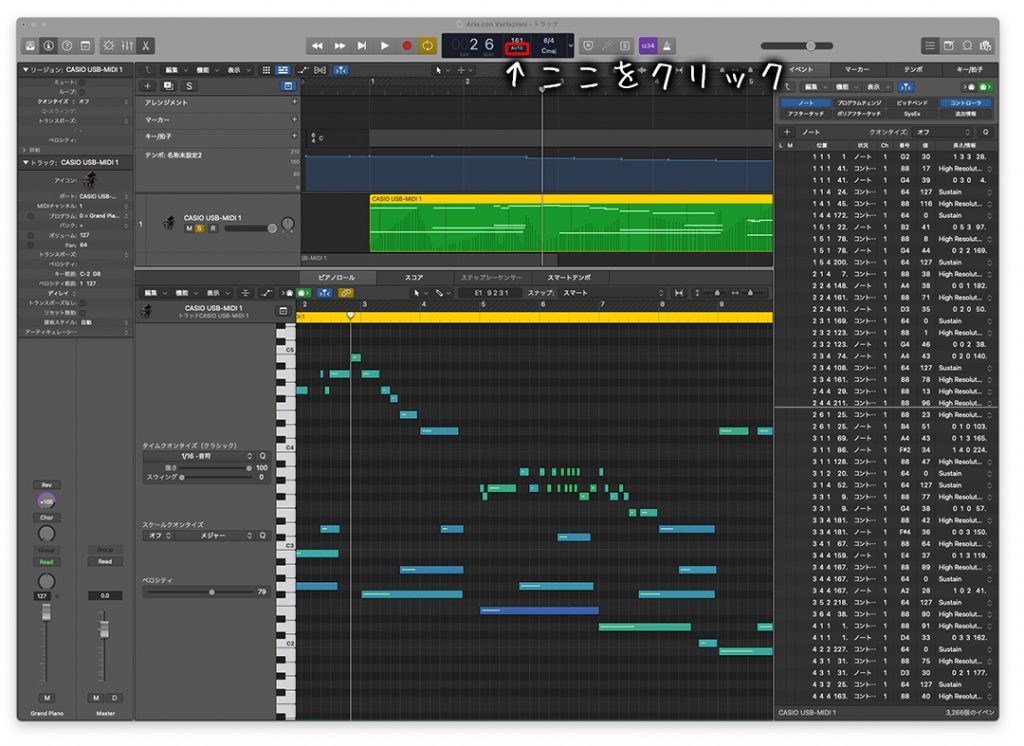Open Editors scissors icon

click(146, 46)
